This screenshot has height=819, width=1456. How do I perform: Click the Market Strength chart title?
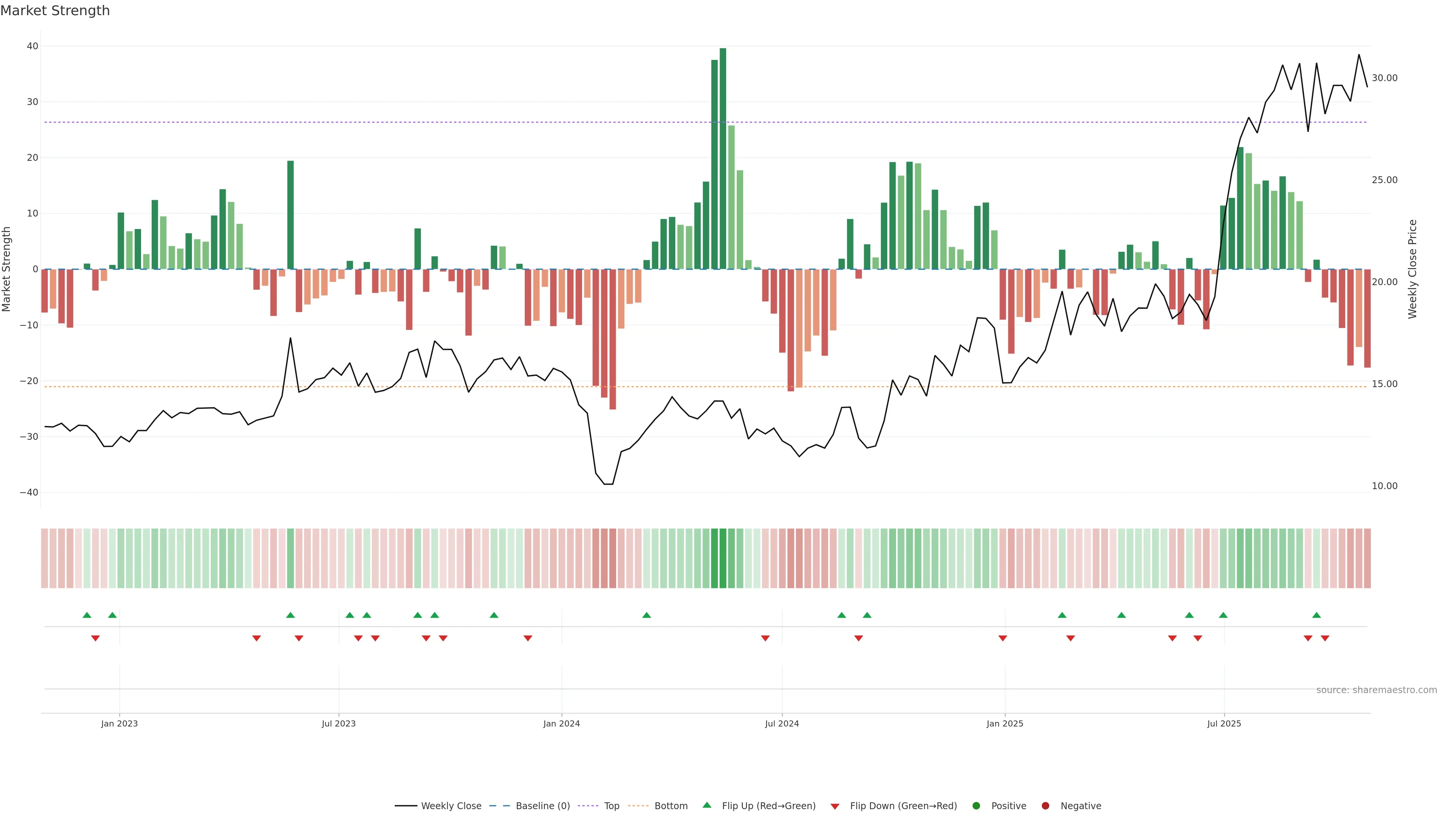(55, 11)
